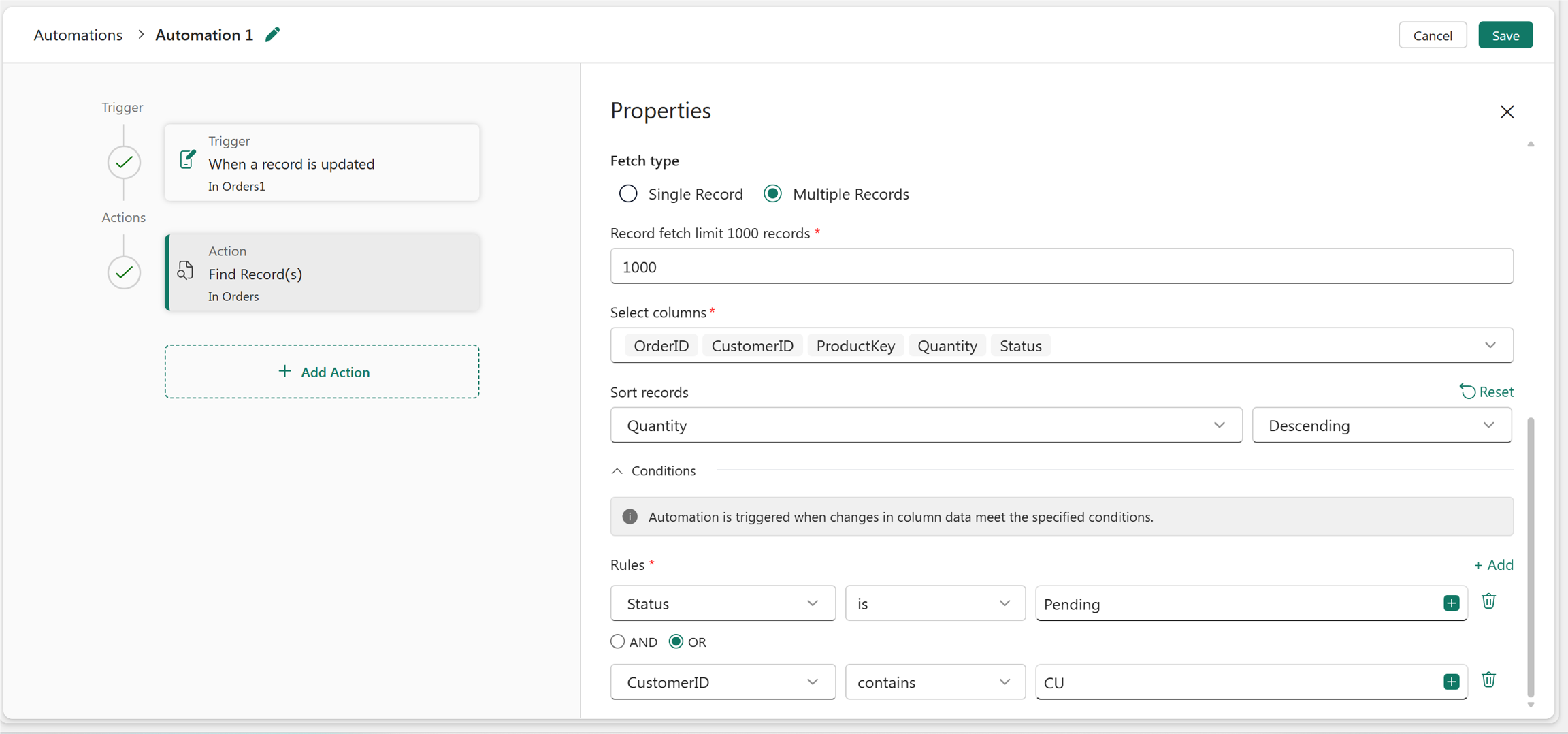Image resolution: width=1568 pixels, height=734 pixels.
Task: Click the info icon in the conditions notice
Action: [630, 517]
